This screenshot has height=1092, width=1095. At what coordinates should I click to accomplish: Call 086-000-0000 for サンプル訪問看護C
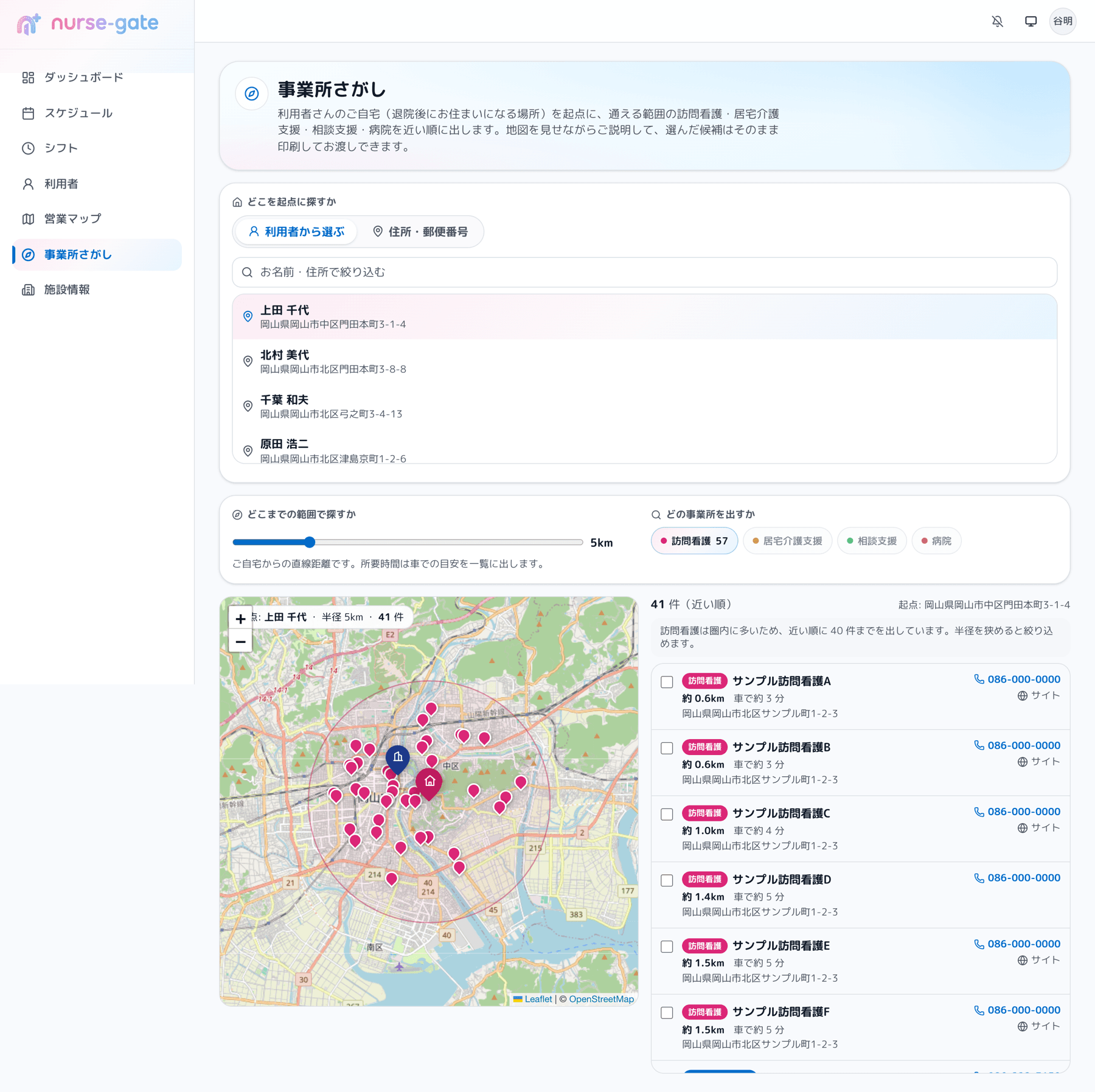(x=1017, y=812)
